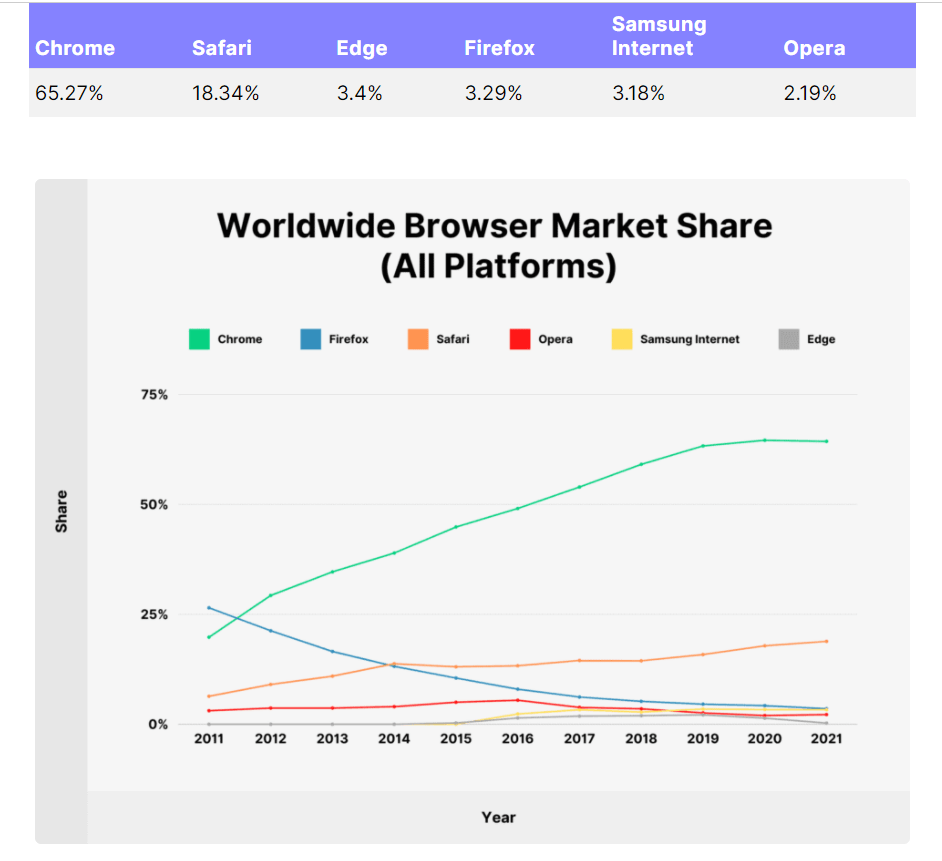This screenshot has width=942, height=861.
Task: Click Chrome's 2019 data point
Action: (x=703, y=446)
